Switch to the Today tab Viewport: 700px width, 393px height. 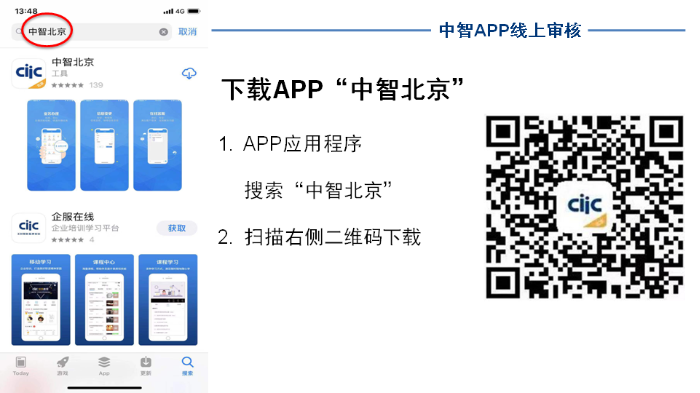click(21, 366)
